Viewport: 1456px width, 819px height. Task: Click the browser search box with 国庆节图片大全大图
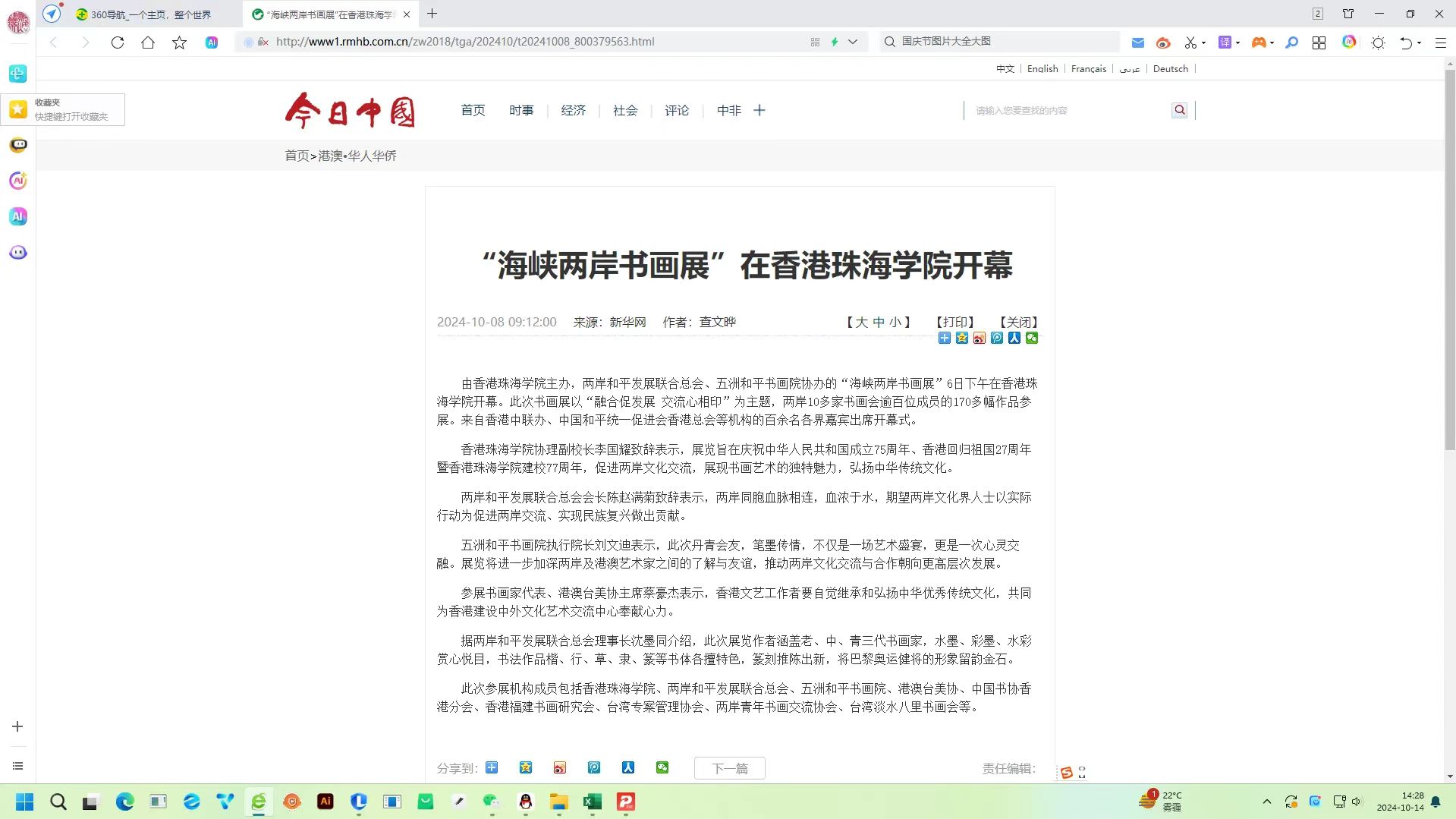point(1000,42)
